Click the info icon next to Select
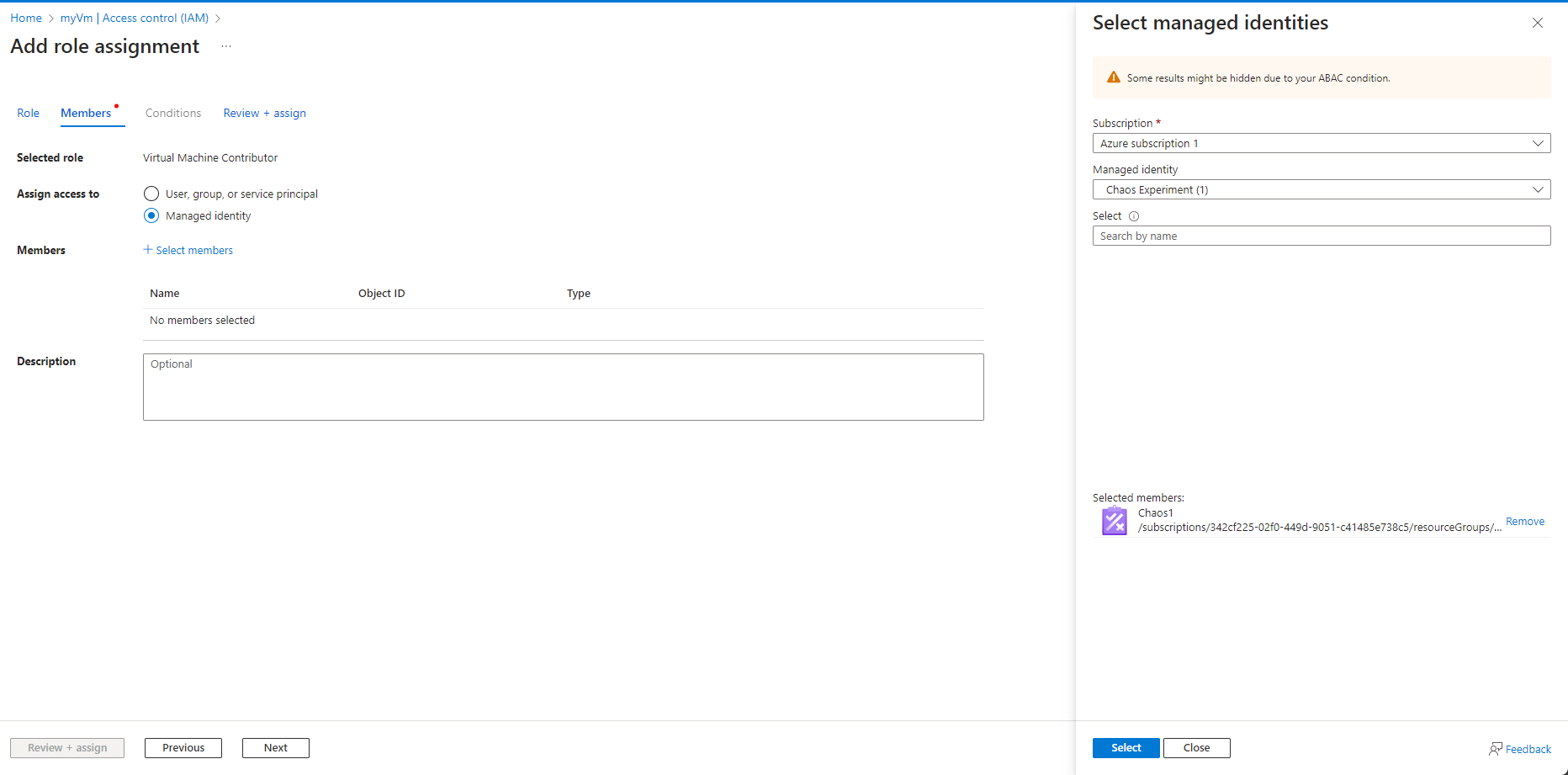The image size is (1568, 775). (x=1134, y=216)
